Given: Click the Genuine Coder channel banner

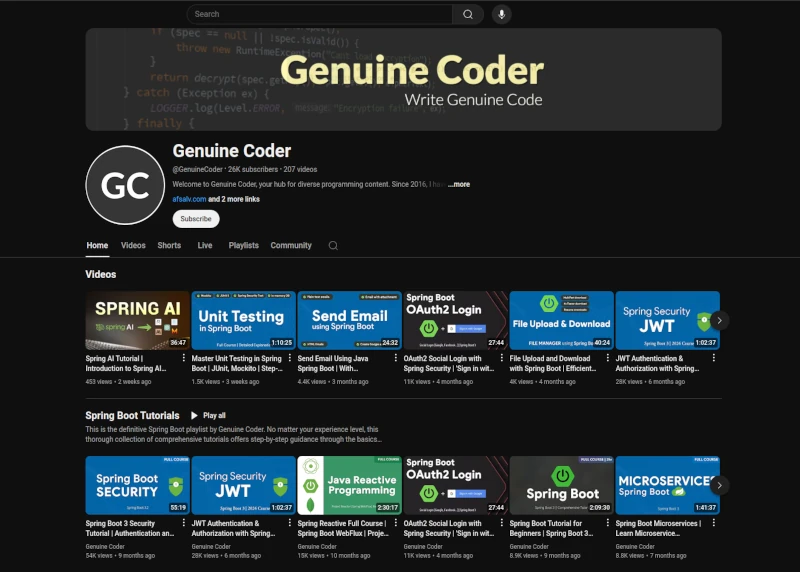Looking at the screenshot, I should pos(404,79).
